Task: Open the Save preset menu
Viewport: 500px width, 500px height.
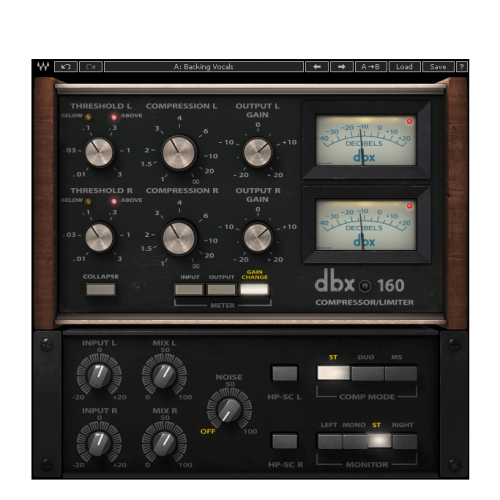Action: pyautogui.click(x=438, y=67)
